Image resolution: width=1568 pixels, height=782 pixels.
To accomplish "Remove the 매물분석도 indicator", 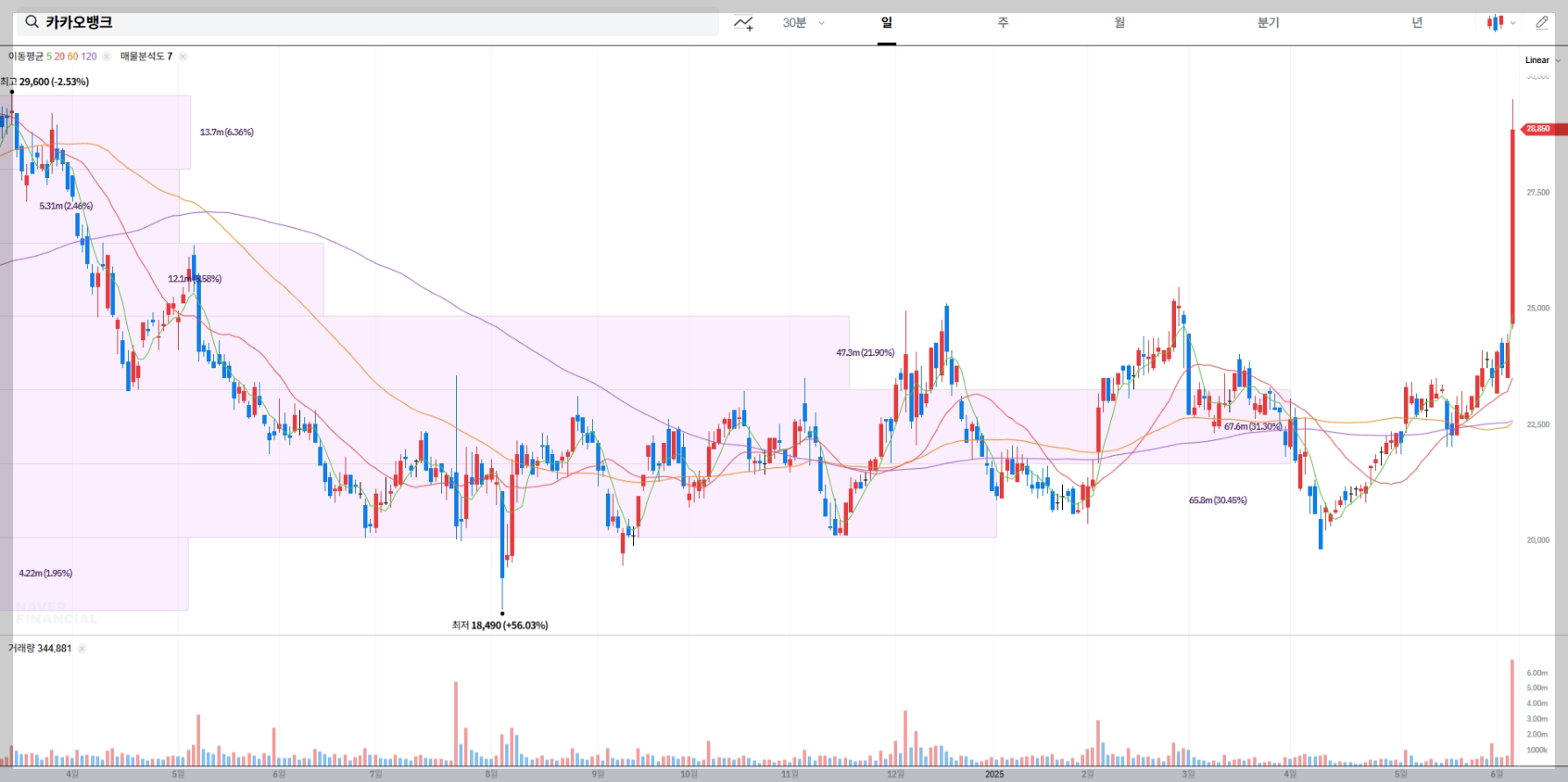I will 182,56.
